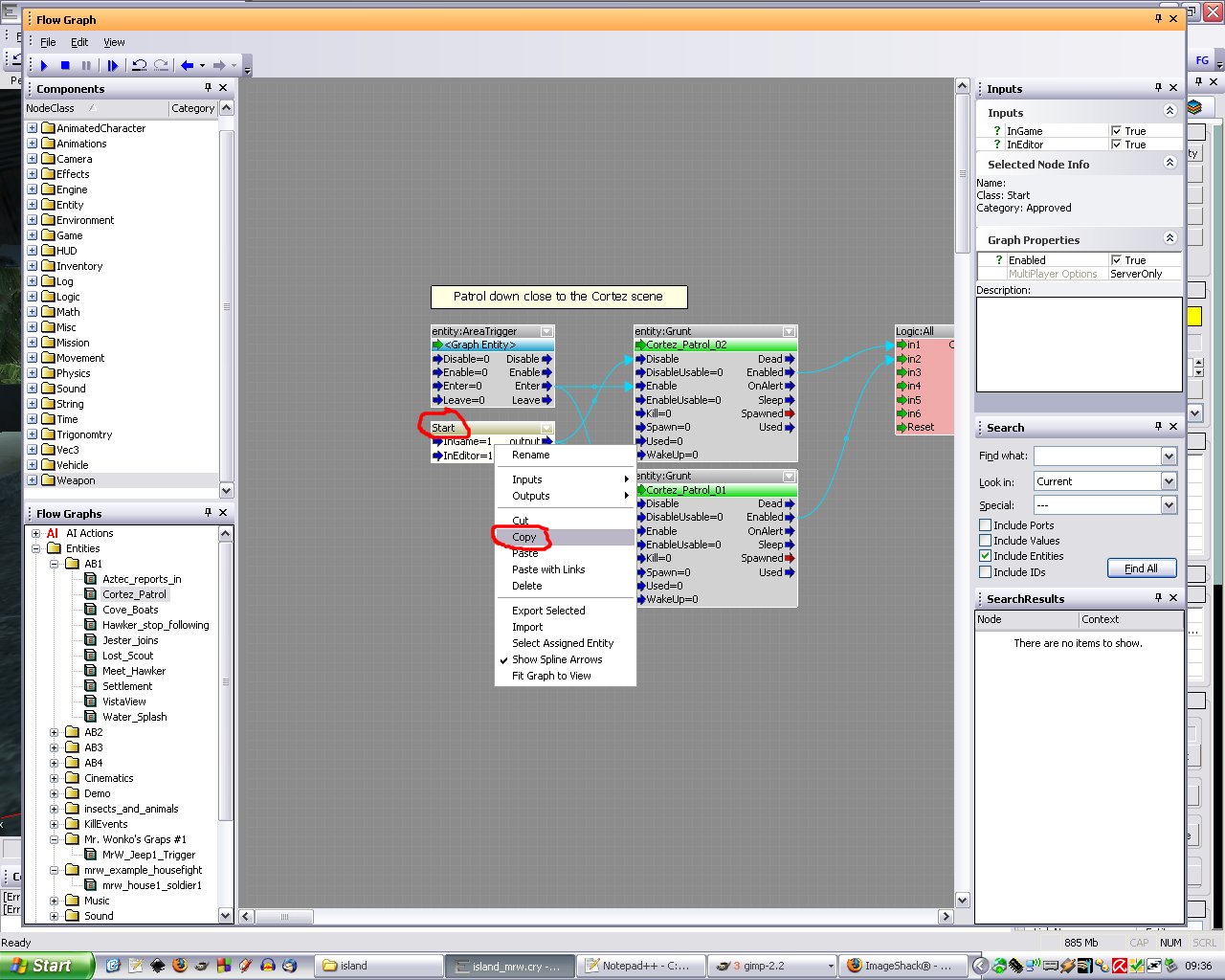Open the Edit menu
Image resolution: width=1225 pixels, height=980 pixels.
click(x=79, y=42)
